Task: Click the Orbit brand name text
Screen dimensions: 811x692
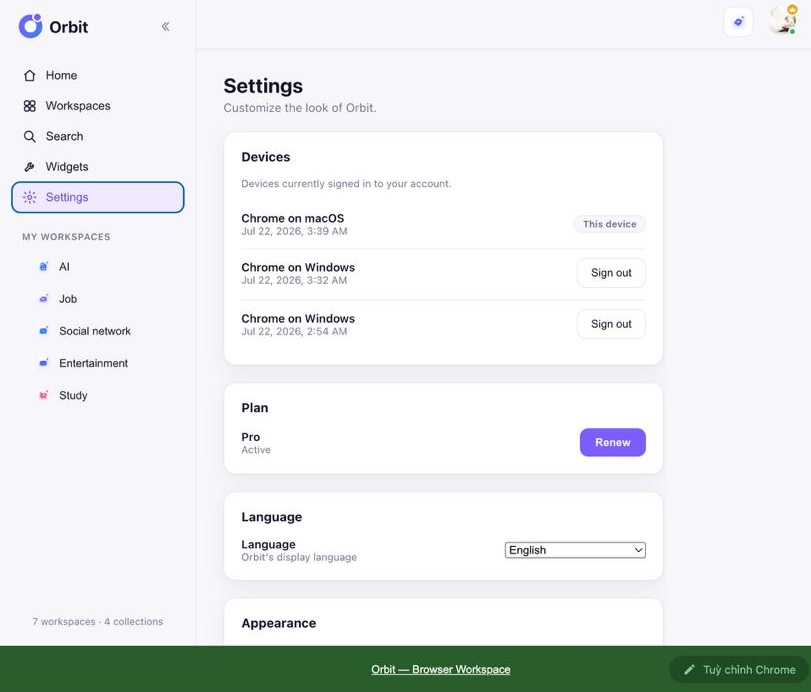Action: tap(69, 27)
